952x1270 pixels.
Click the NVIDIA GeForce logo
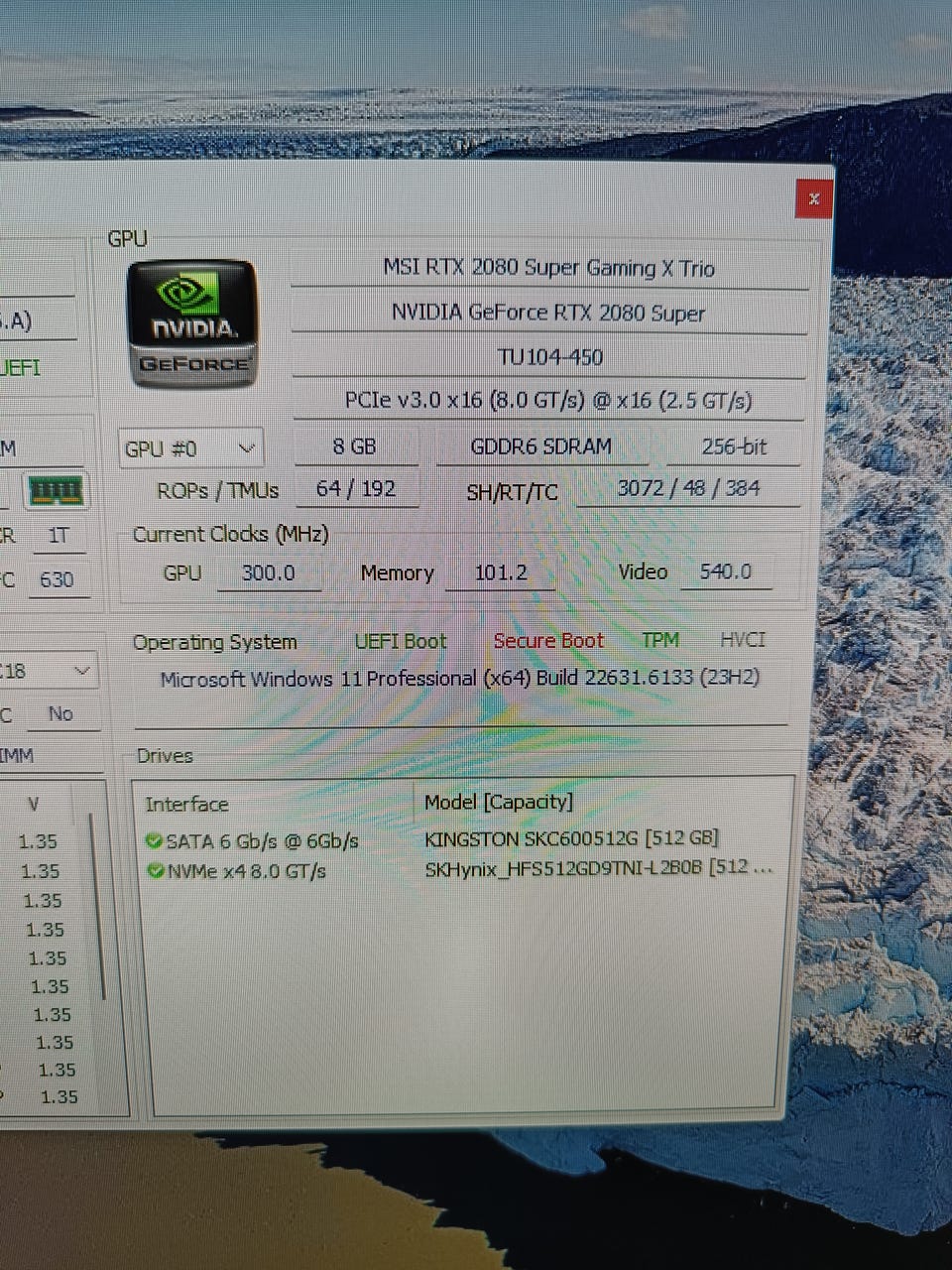(191, 322)
